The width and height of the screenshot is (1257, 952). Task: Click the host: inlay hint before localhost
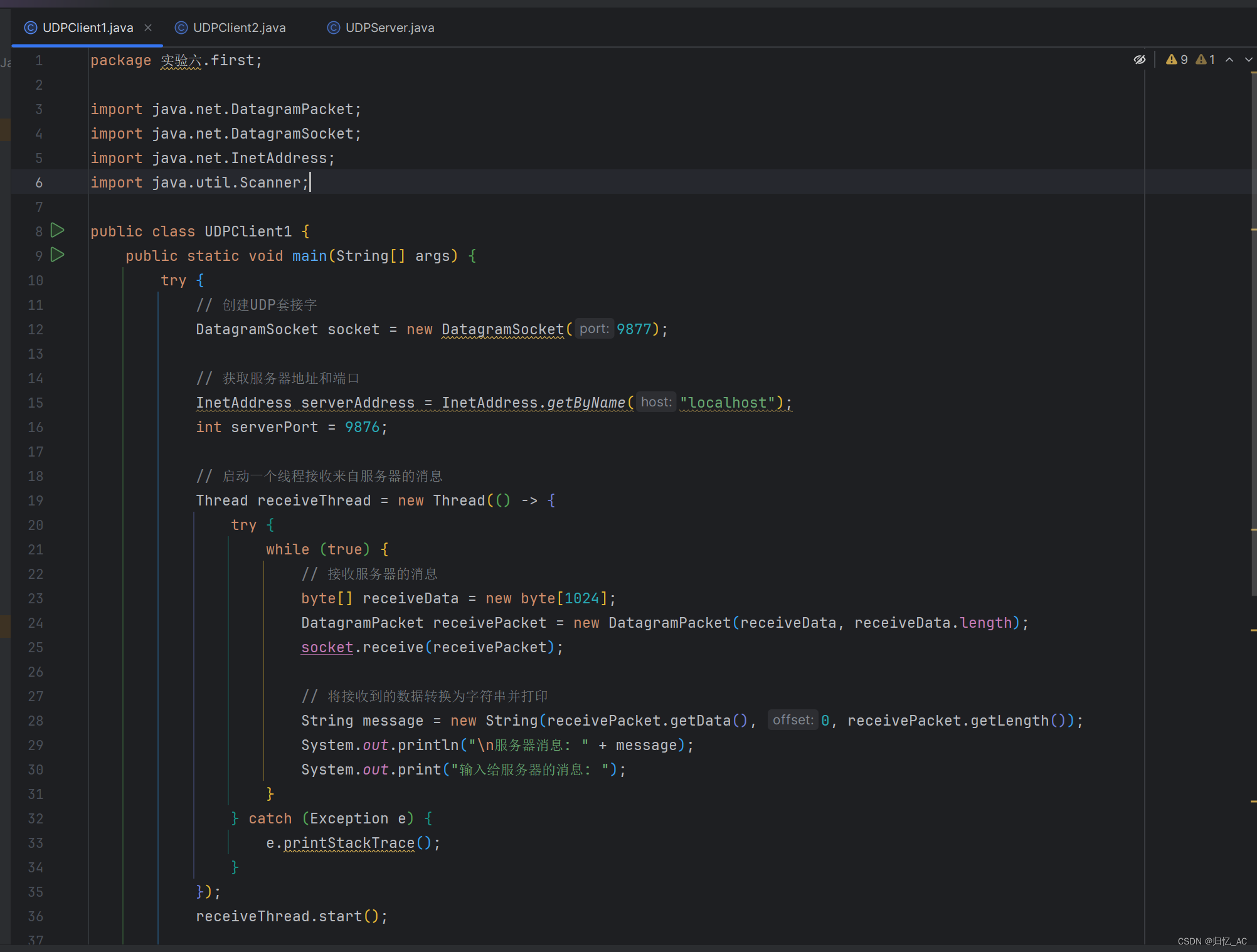(x=656, y=402)
